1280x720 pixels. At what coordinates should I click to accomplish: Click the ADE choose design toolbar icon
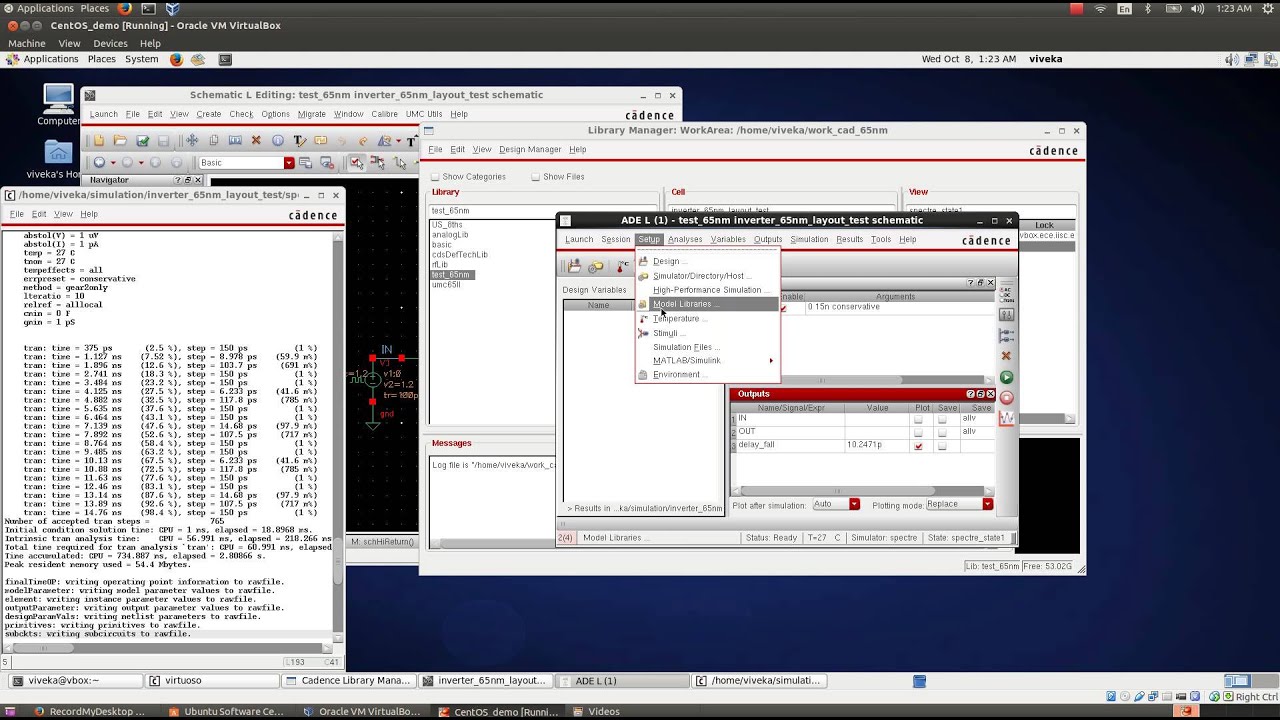coord(574,266)
